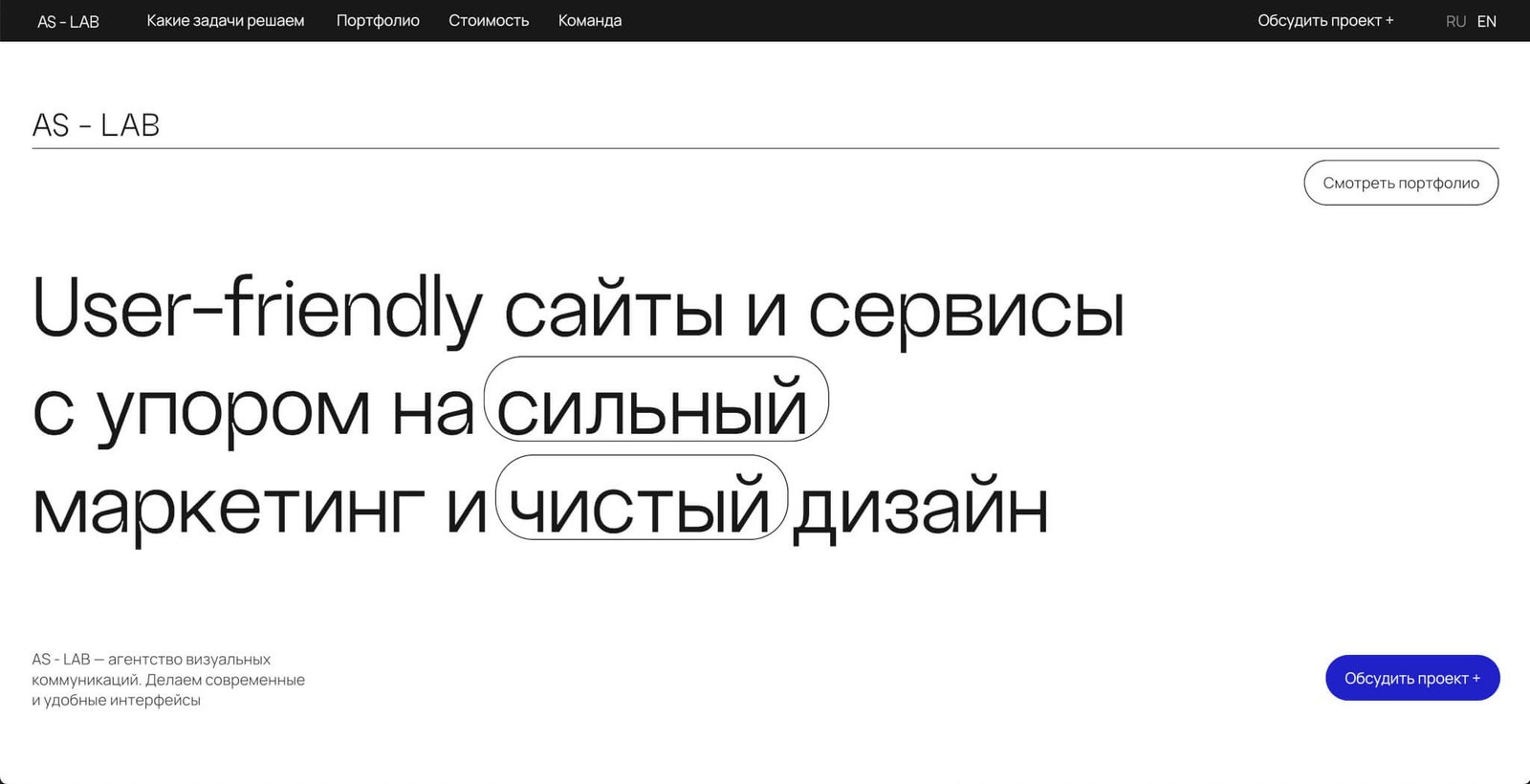Click the outlined 'сильный' pill in headline
1530x784 pixels.
point(655,400)
